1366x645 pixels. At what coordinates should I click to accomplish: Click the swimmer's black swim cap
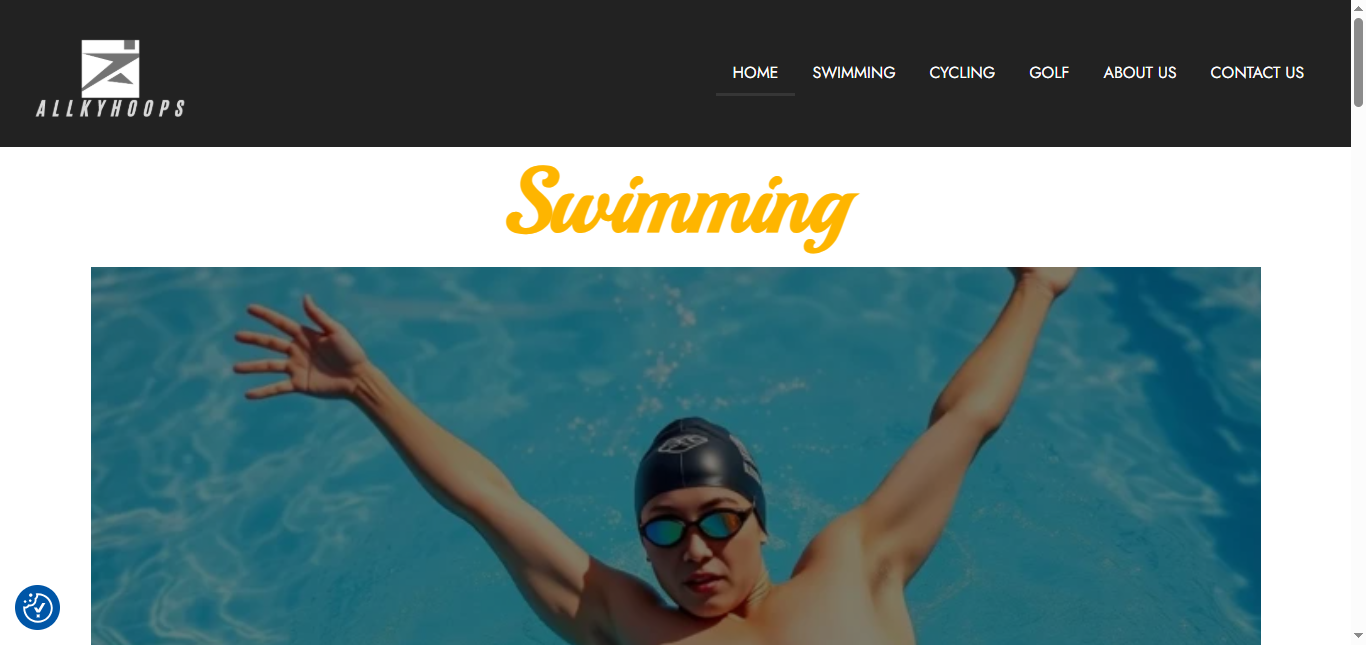click(699, 467)
